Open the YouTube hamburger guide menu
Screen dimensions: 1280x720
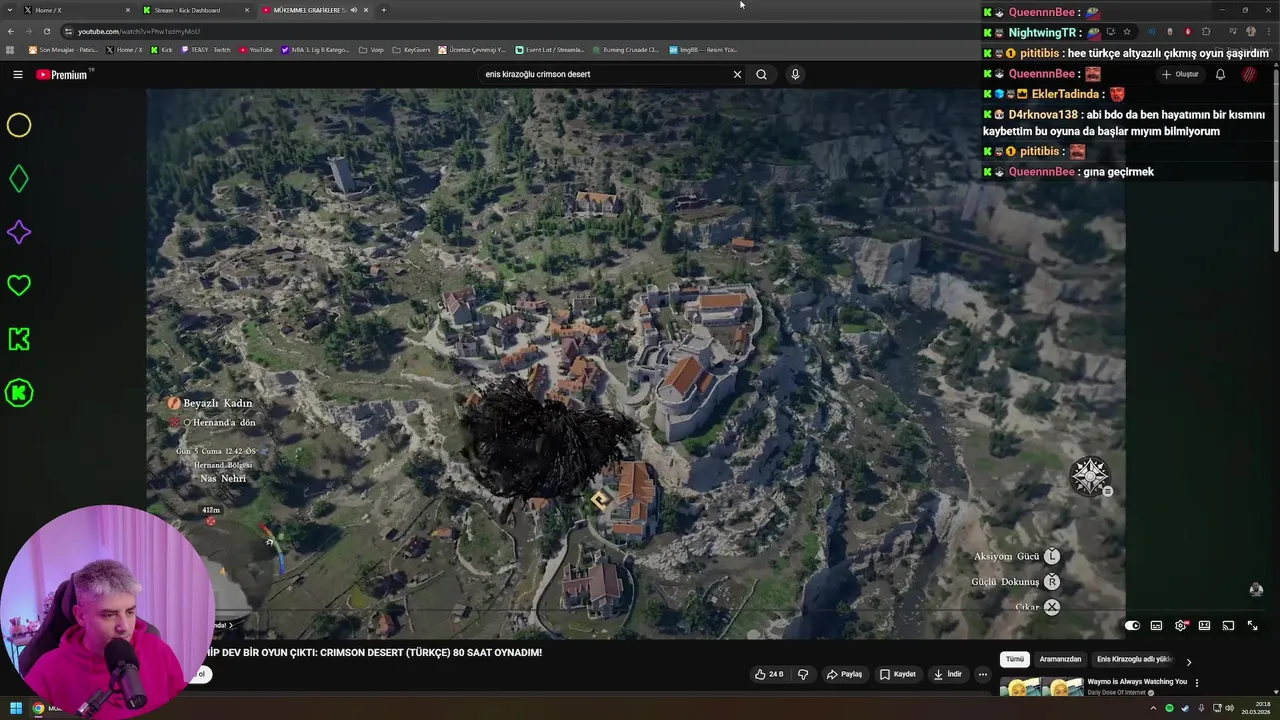tap(18, 74)
